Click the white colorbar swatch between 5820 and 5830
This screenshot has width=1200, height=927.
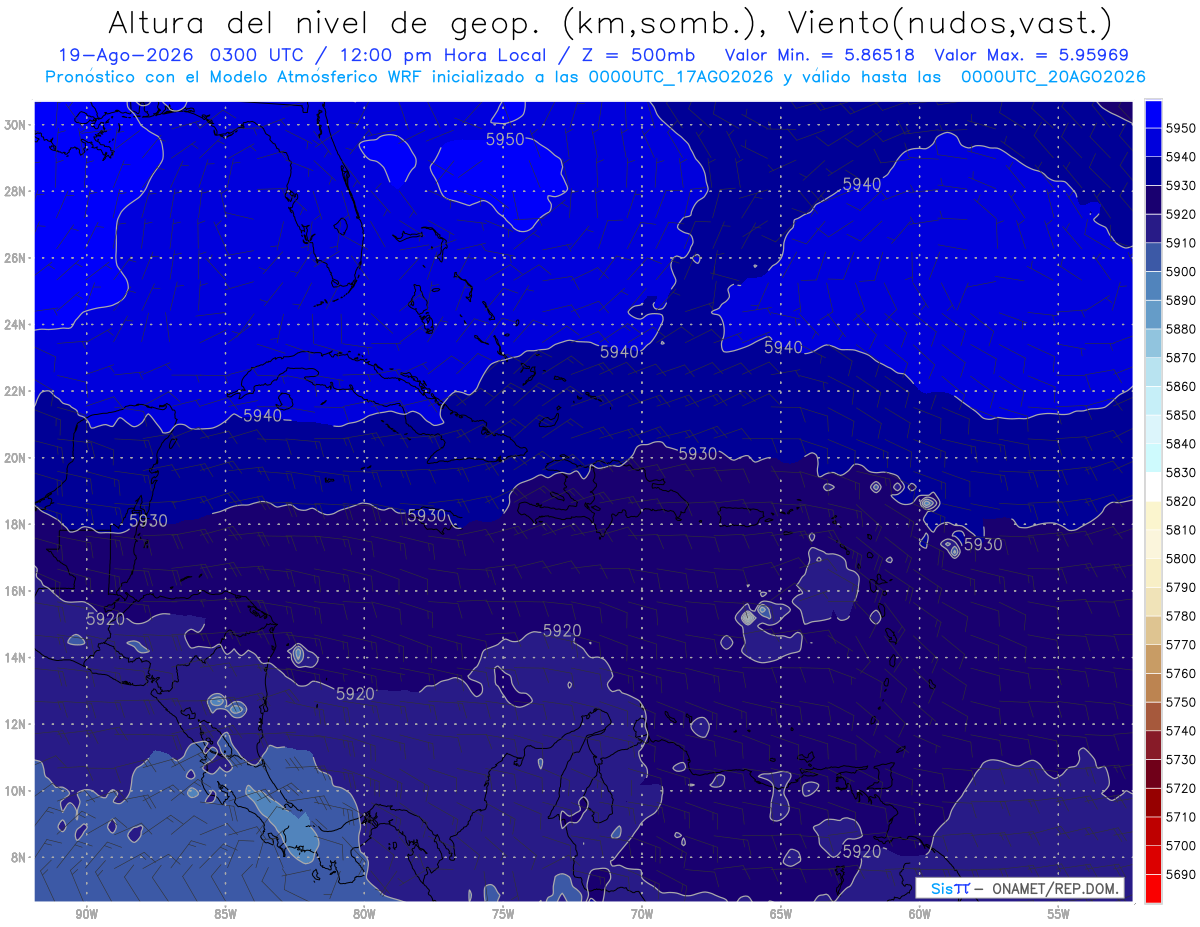click(1152, 486)
